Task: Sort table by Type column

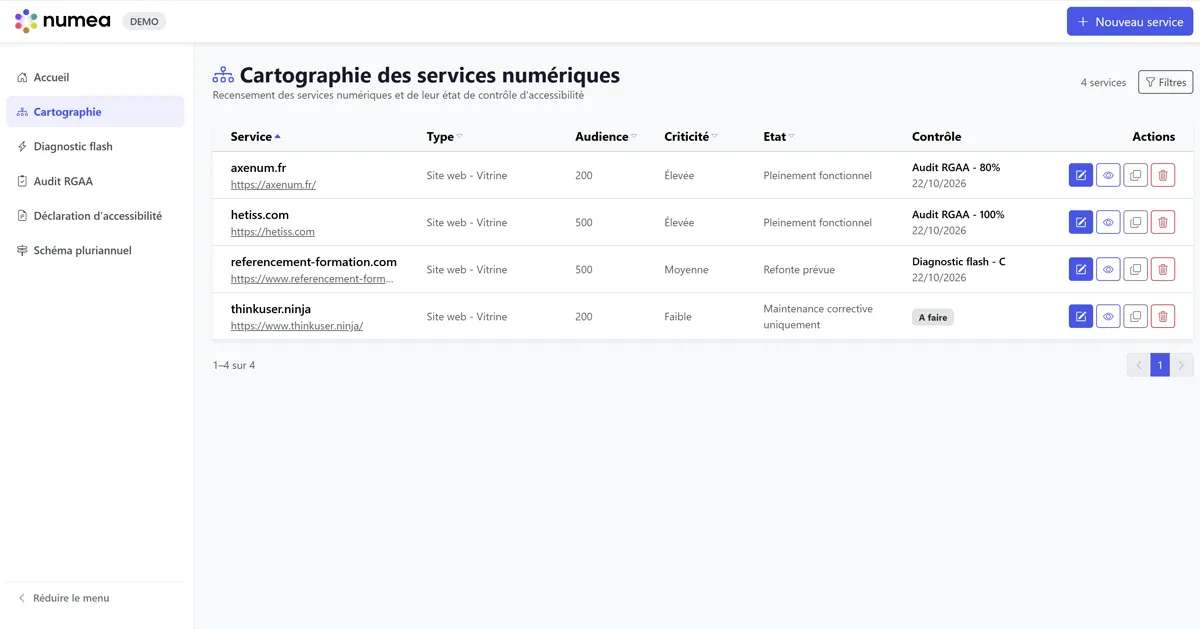Action: point(445,137)
